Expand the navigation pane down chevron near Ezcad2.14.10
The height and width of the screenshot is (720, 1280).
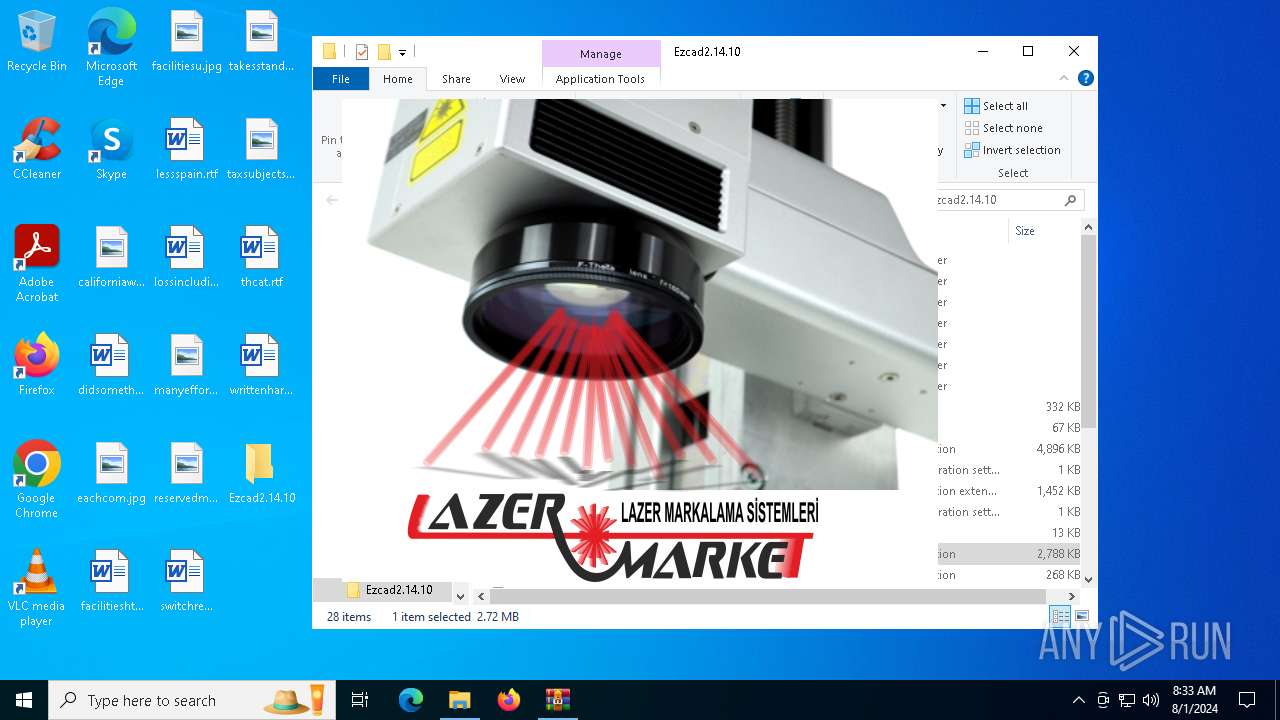click(x=460, y=596)
